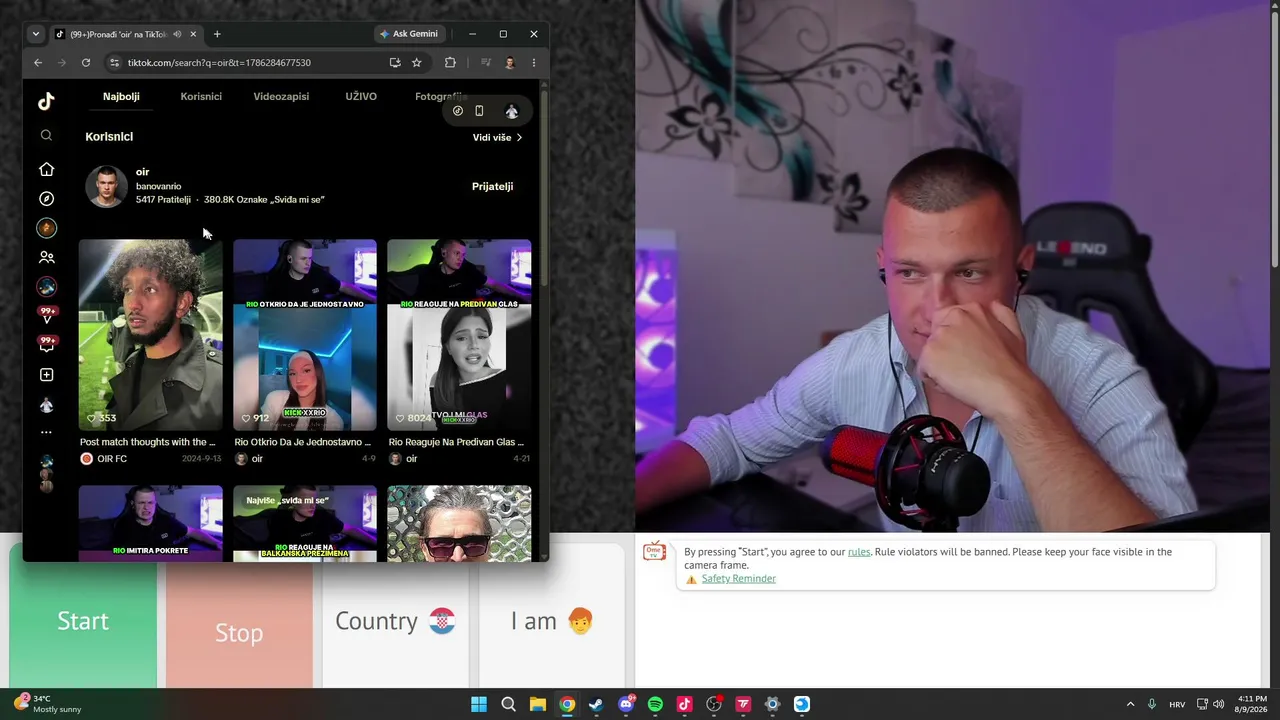Click the address bar URL
The width and height of the screenshot is (1280, 720).
(219, 62)
